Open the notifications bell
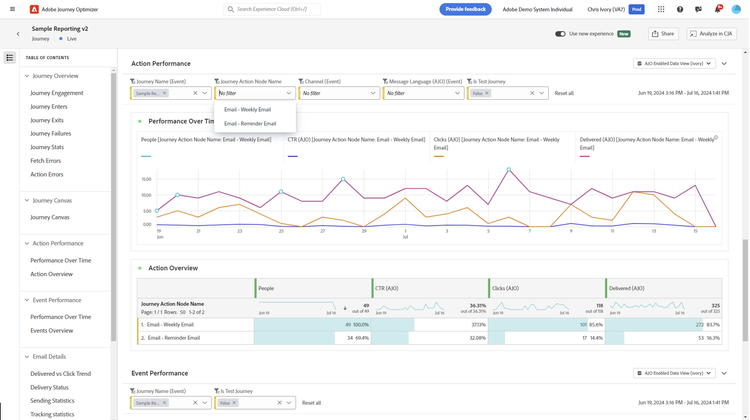This screenshot has height=420, width=750. pyautogui.click(x=717, y=9)
